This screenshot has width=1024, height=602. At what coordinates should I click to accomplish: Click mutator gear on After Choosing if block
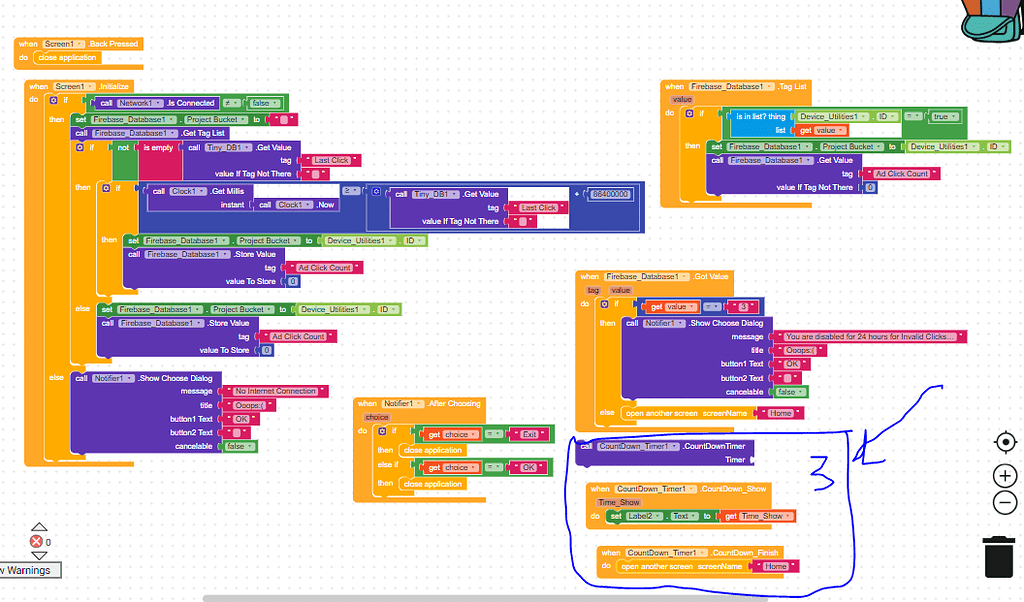380,432
